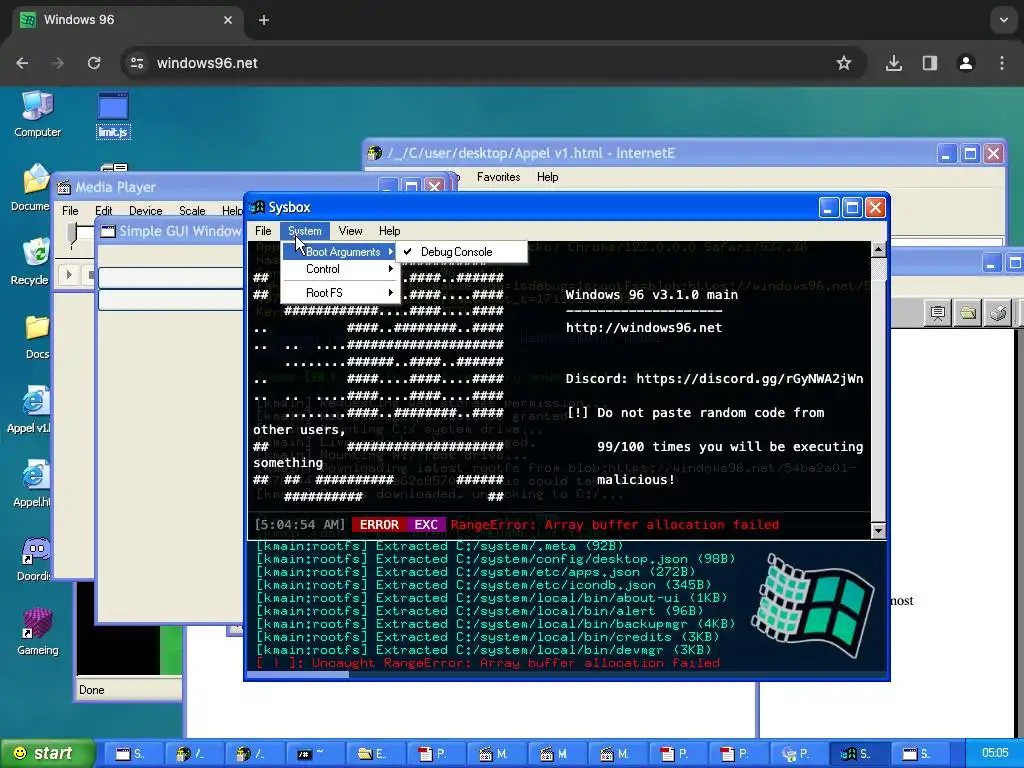Open Media Player Scale menu
Image resolution: width=1024 pixels, height=768 pixels.
pos(192,210)
